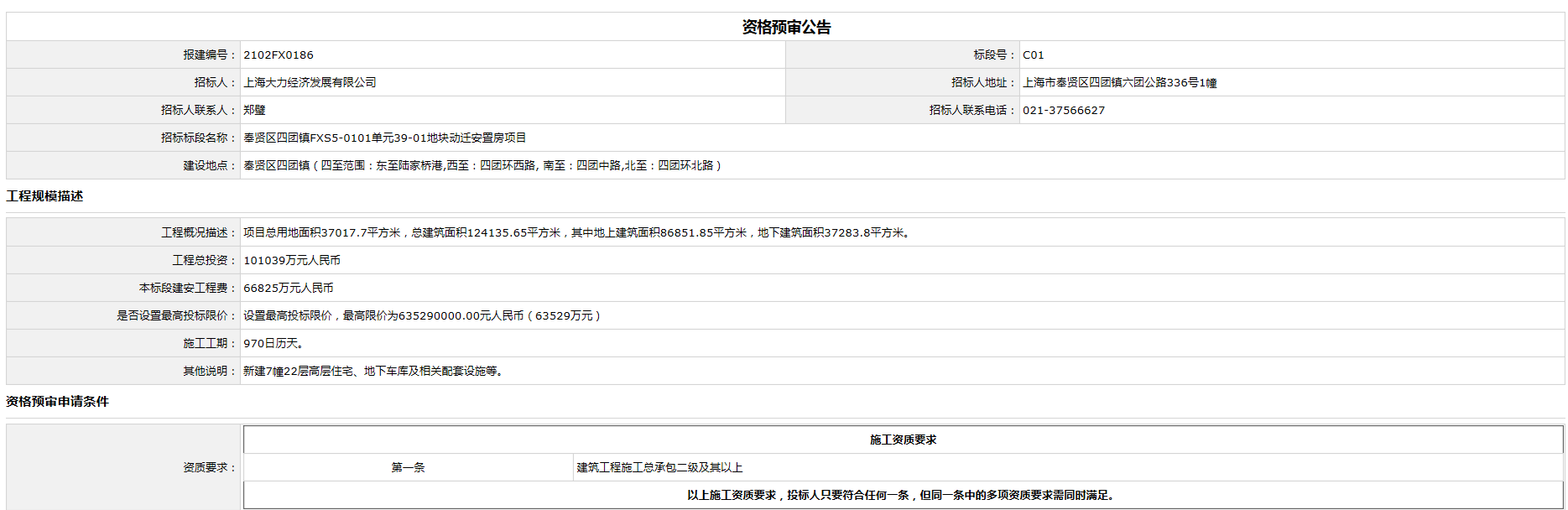Click the 招标人 name 上海大力经济发展有限公司

coord(310,83)
